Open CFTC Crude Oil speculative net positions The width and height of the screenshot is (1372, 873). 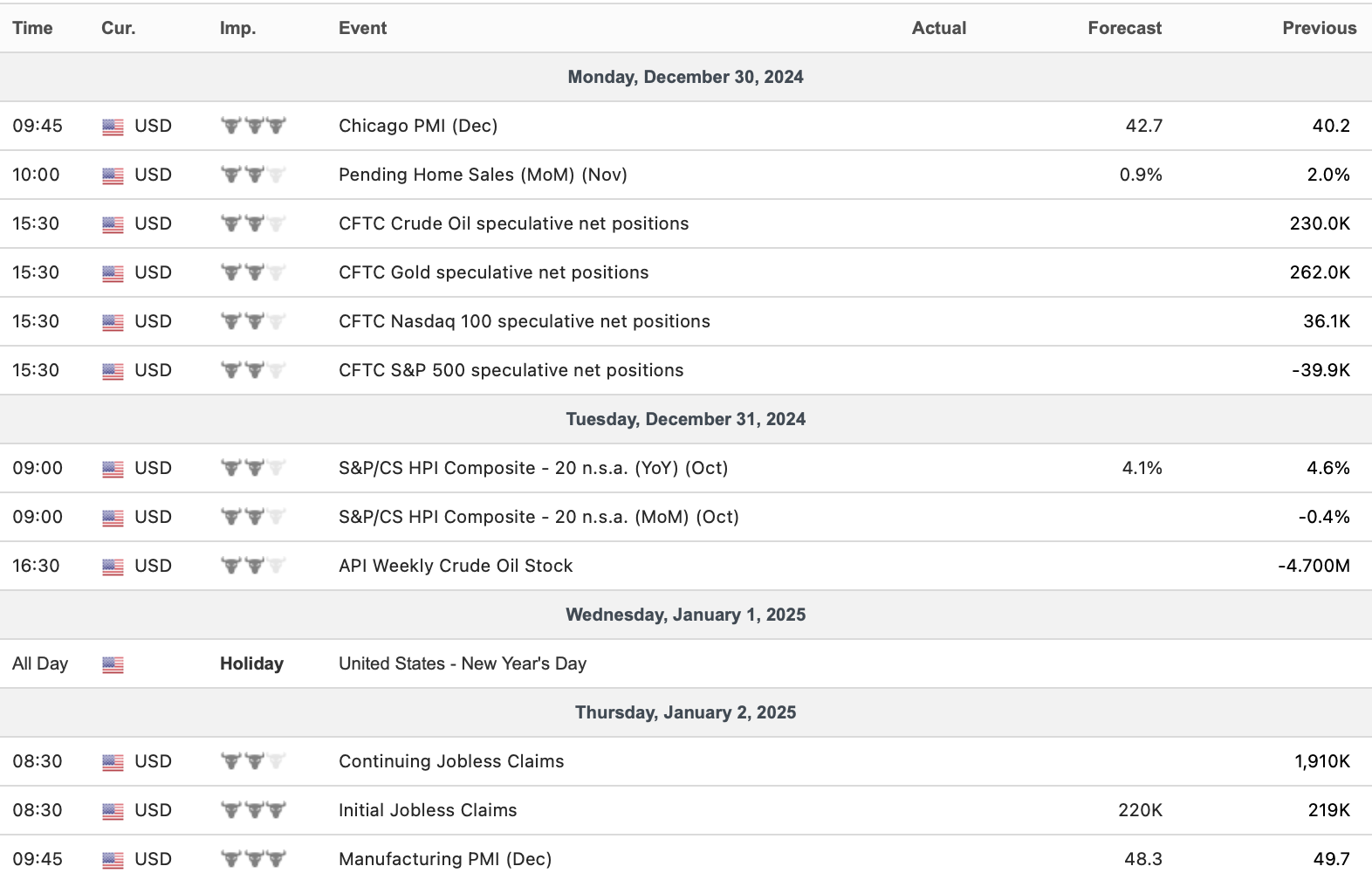tap(513, 223)
